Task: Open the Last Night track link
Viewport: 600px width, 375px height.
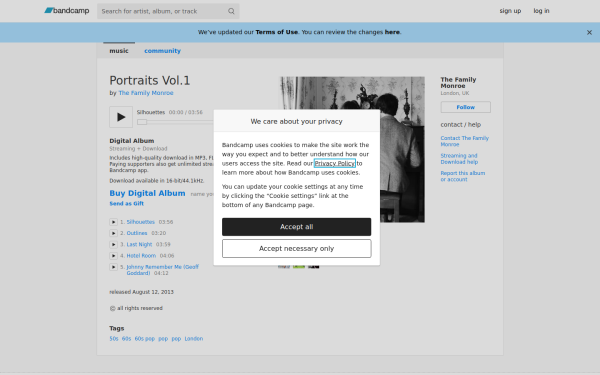Action: click(139, 245)
